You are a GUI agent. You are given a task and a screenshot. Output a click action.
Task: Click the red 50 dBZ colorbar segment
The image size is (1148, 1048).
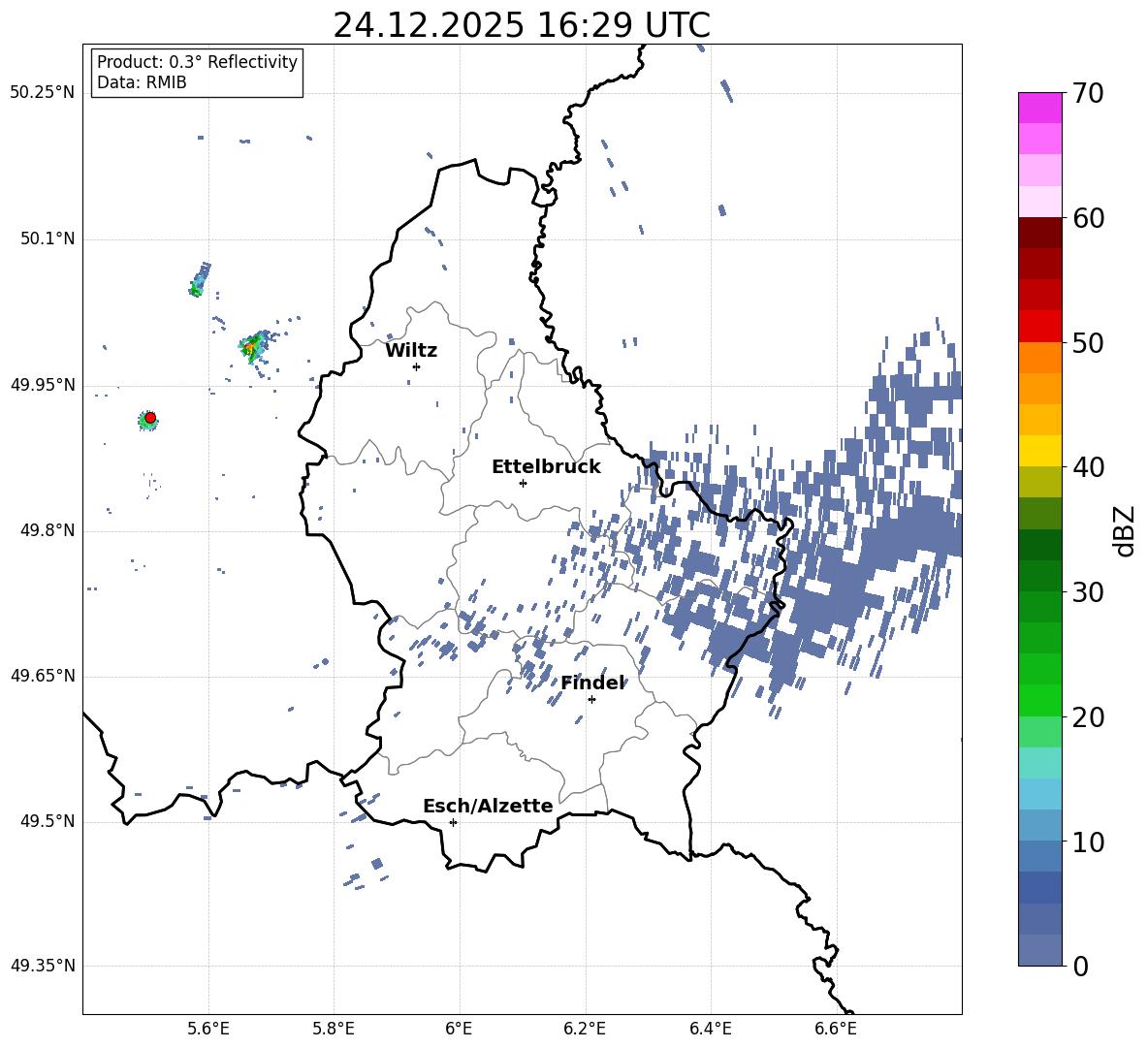coord(1039,327)
